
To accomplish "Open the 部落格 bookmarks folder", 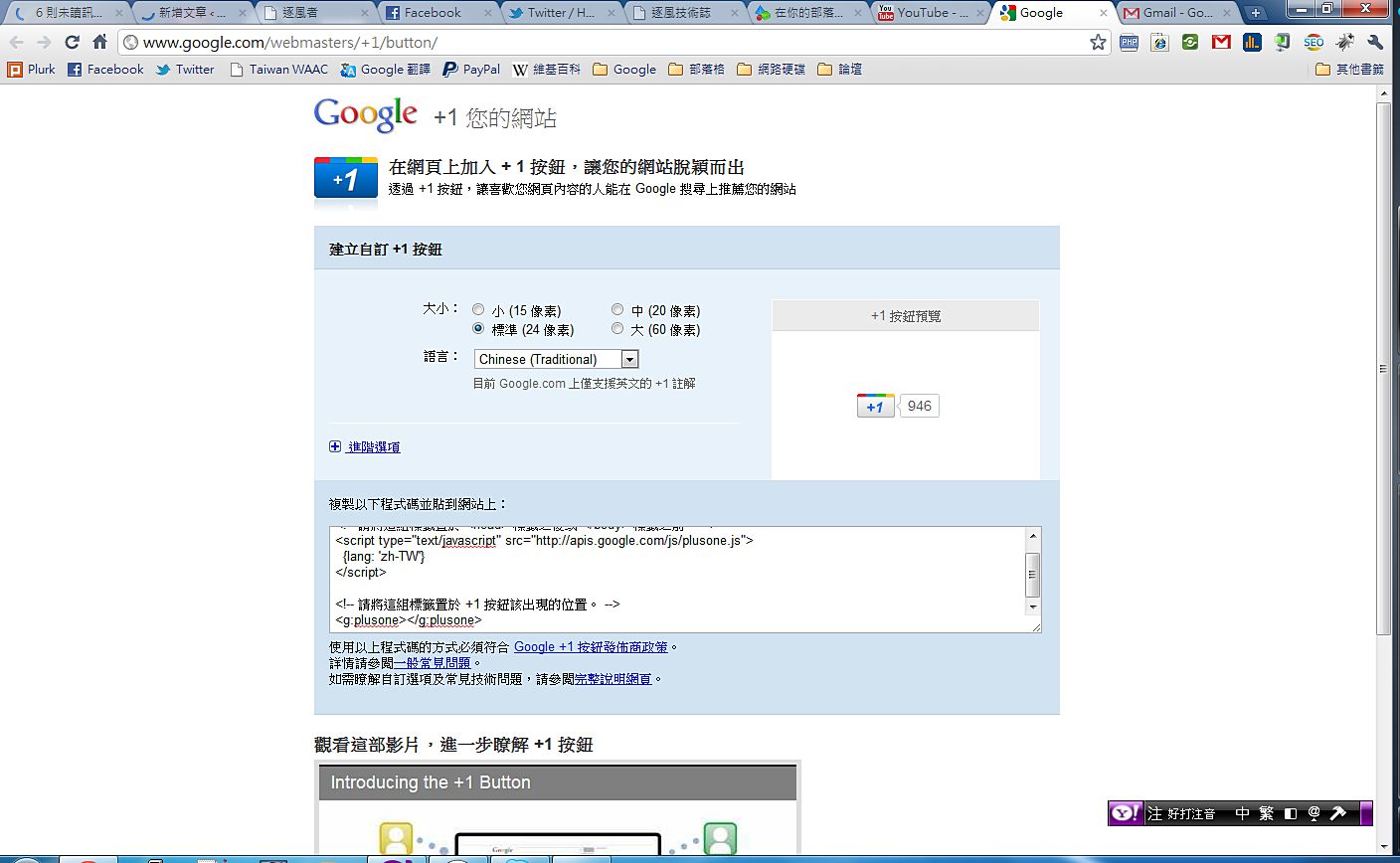I will click(697, 70).
